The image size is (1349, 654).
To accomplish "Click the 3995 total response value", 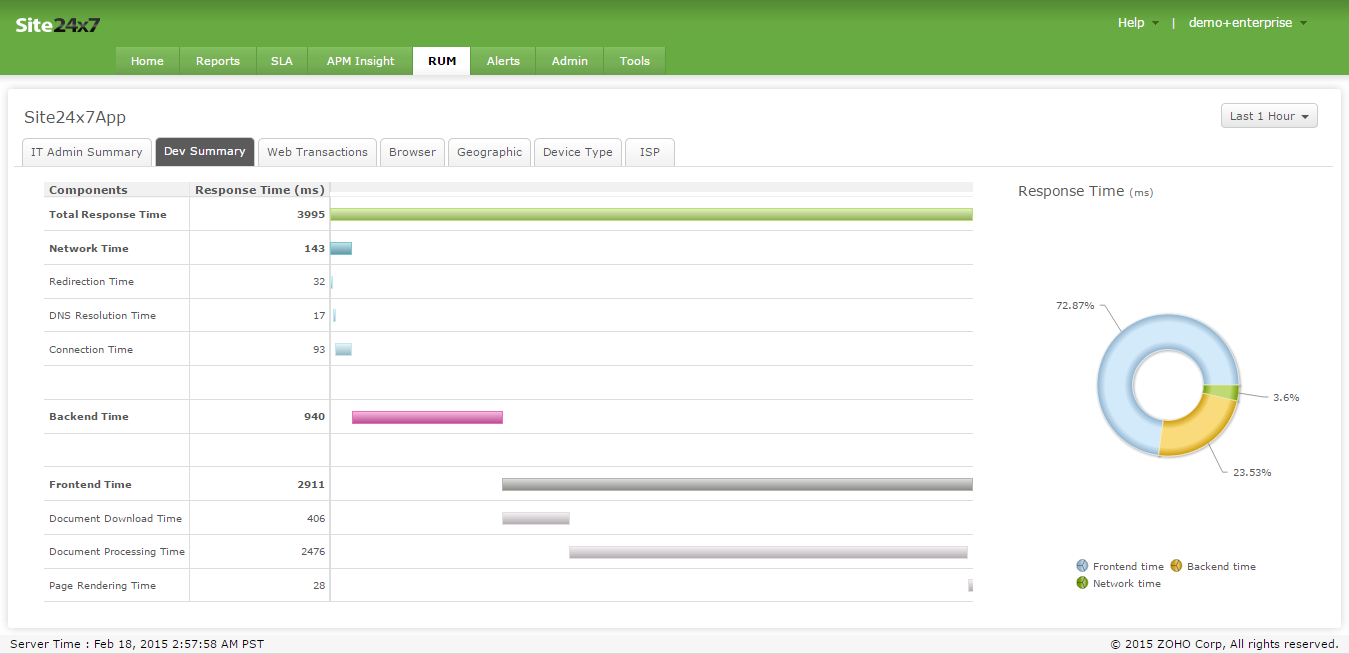I will point(311,215).
